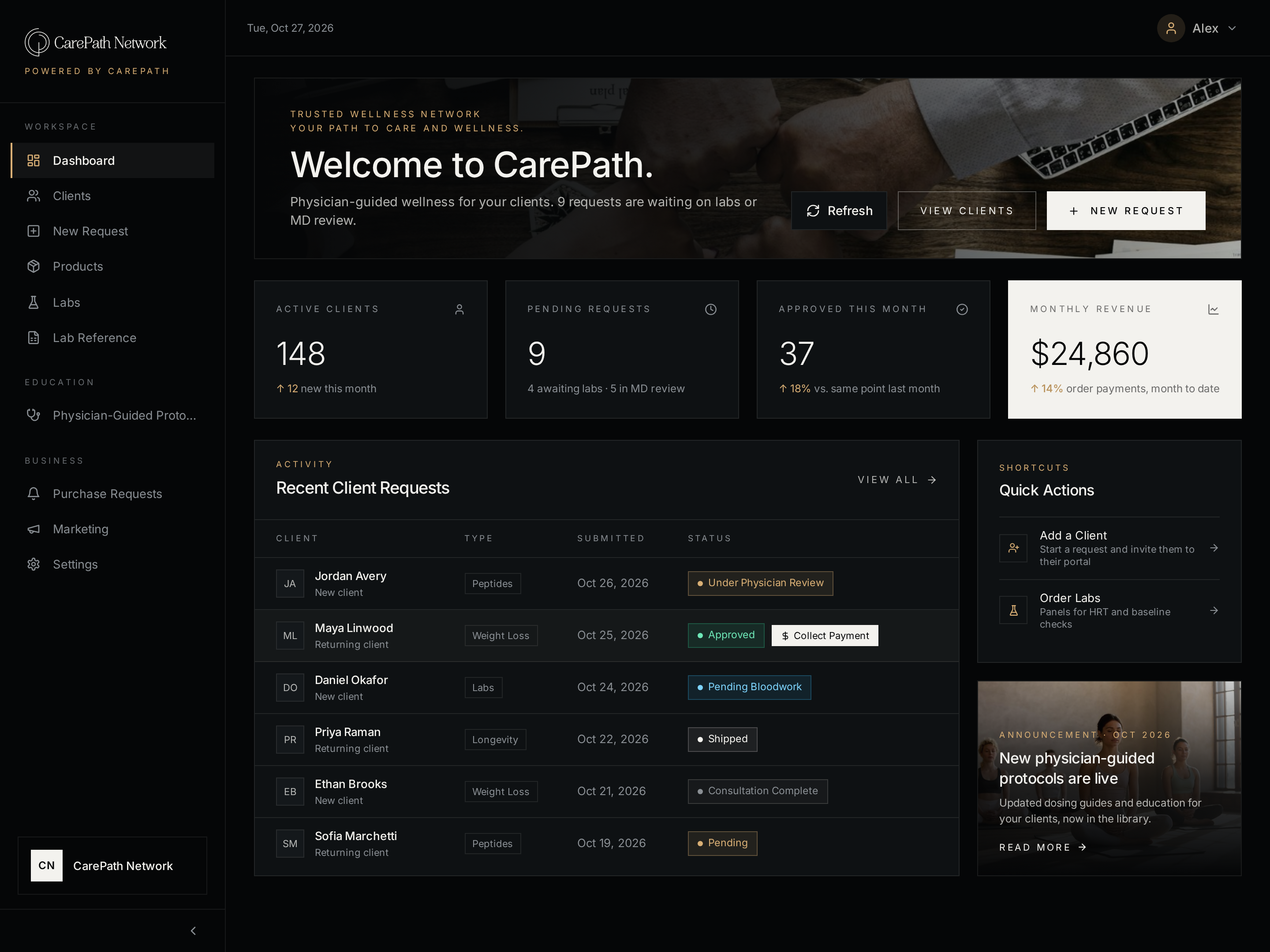Click the Dashboard grid icon in sidebar

pos(34,161)
